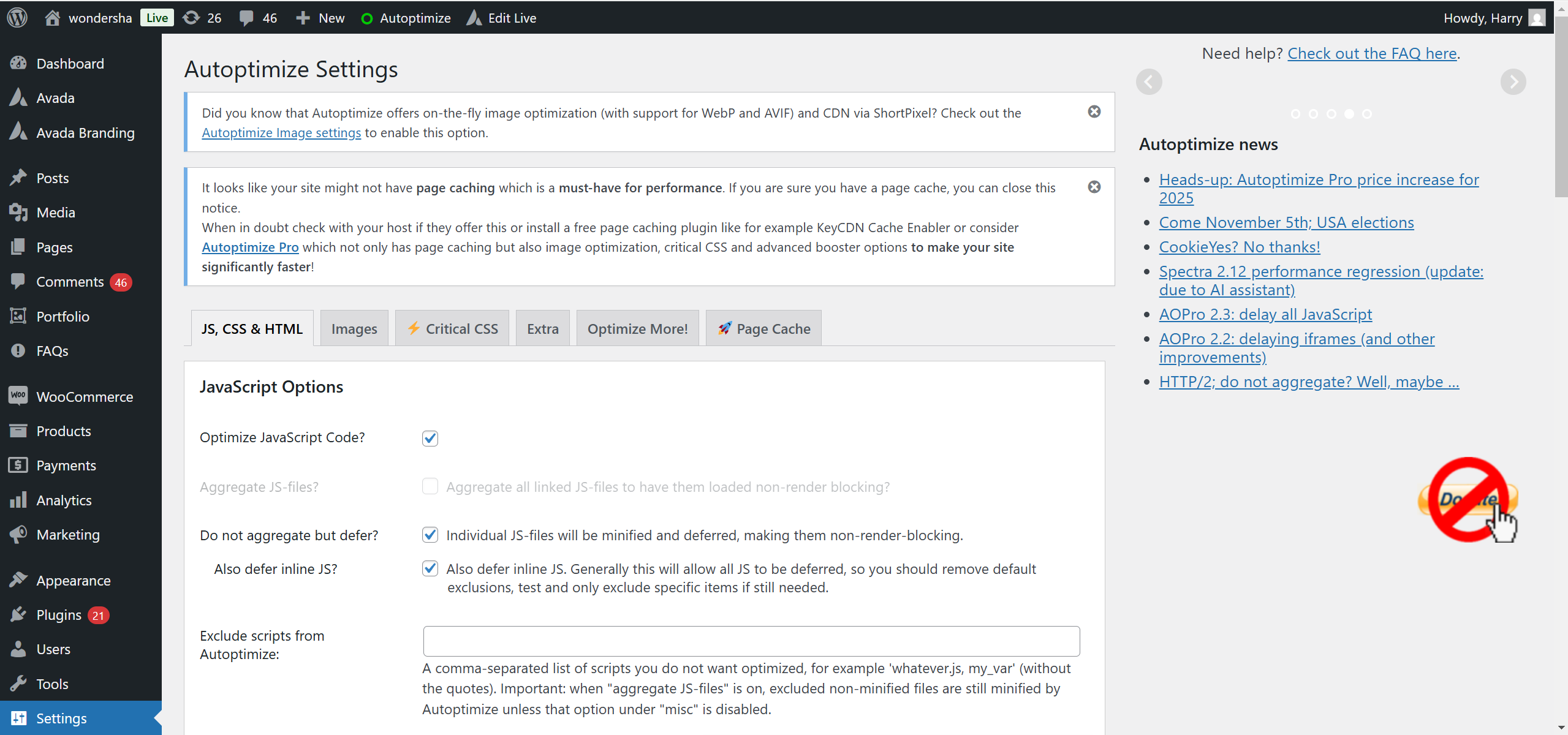Disable the Also defer inline JS checkbox
1568x735 pixels.
[430, 568]
